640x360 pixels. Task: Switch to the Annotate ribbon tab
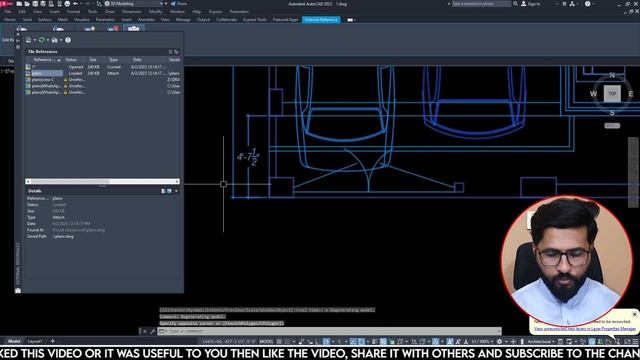[x=146, y=19]
